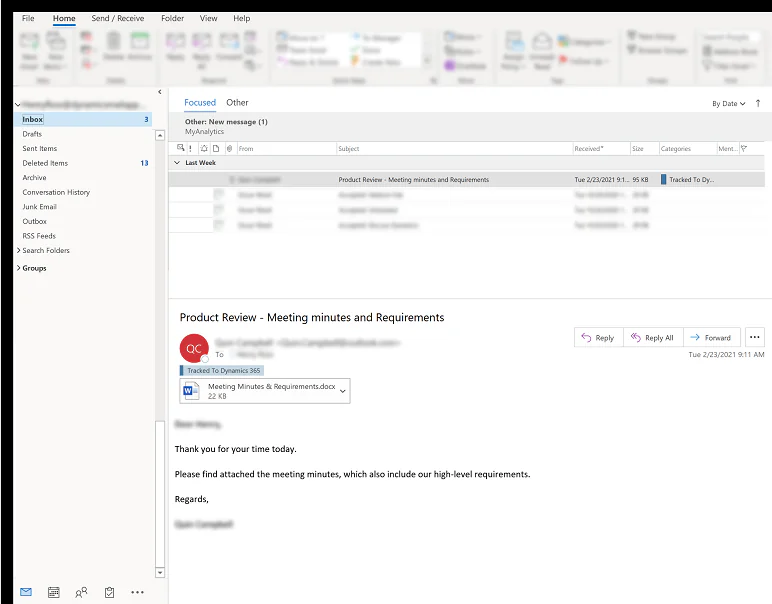Click the Word document icon of the attachment
The height and width of the screenshot is (604, 772).
191,391
